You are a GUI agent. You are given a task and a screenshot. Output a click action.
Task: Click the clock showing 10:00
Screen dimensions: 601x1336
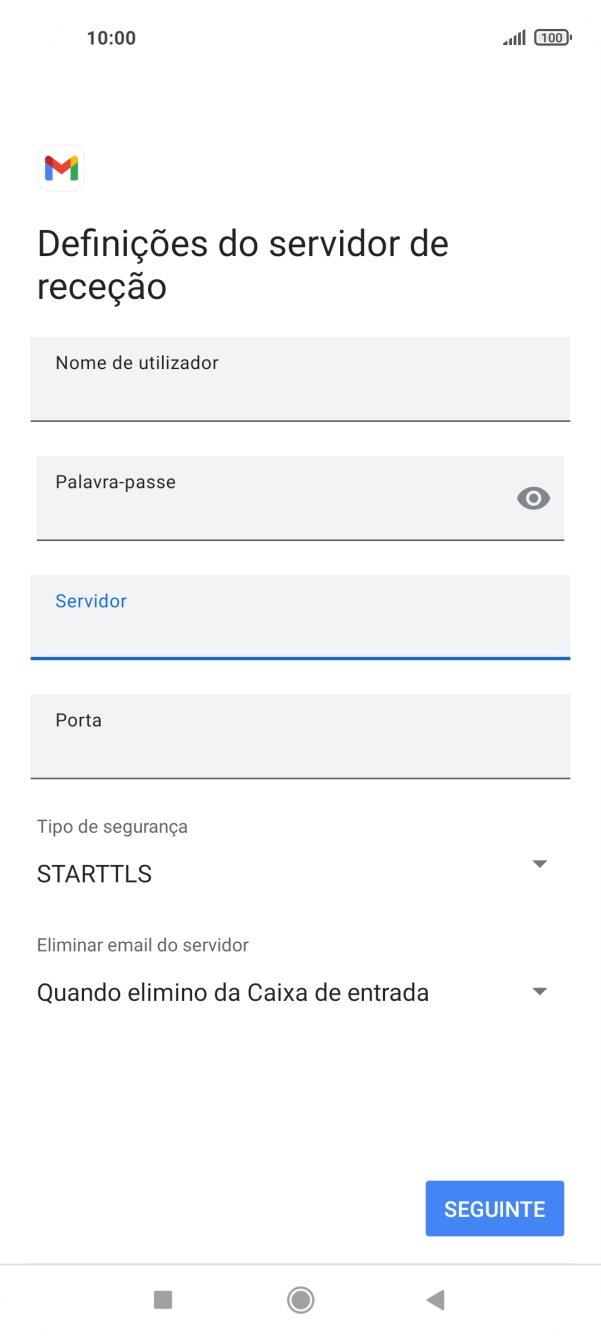(109, 37)
